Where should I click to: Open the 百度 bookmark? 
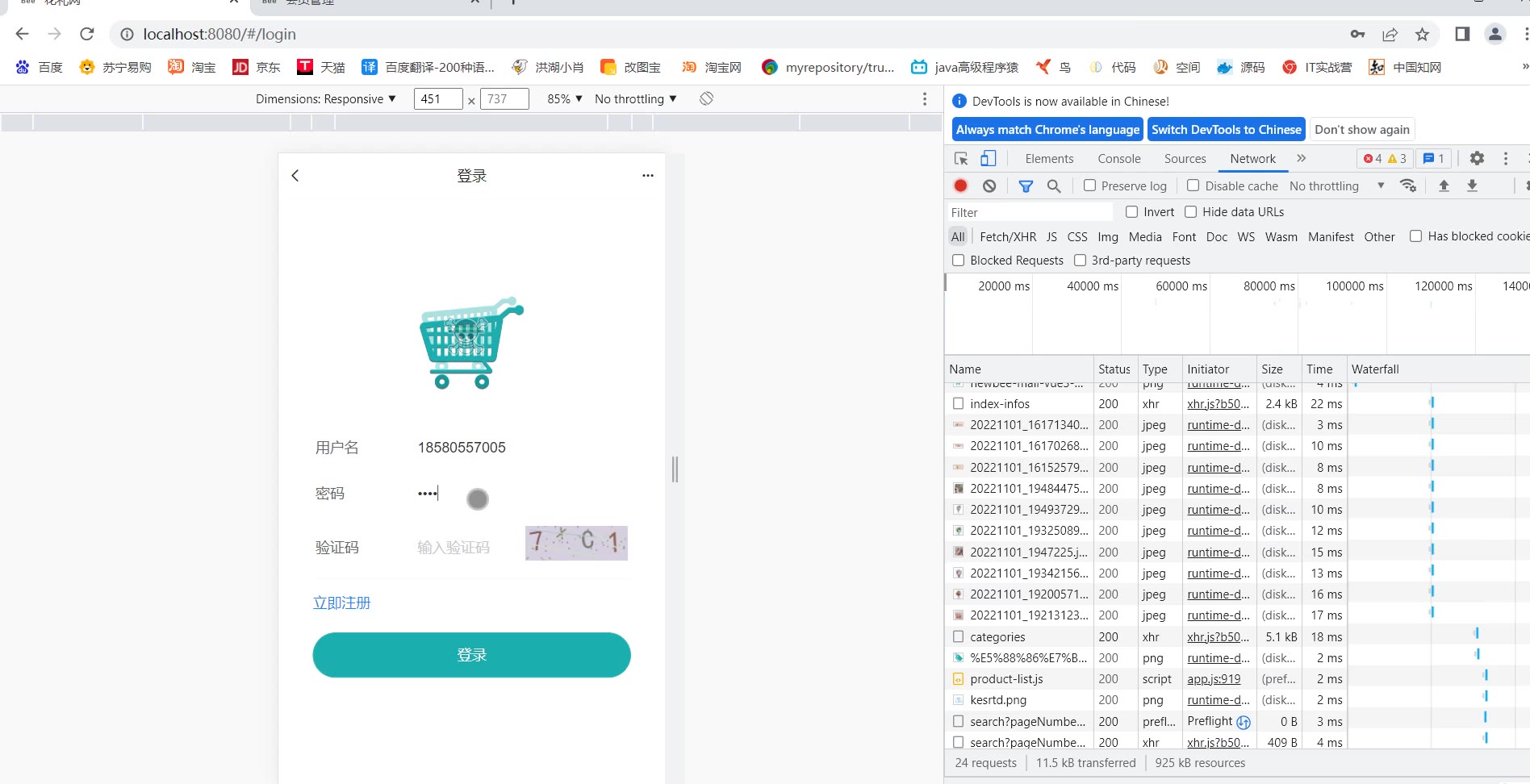39,67
